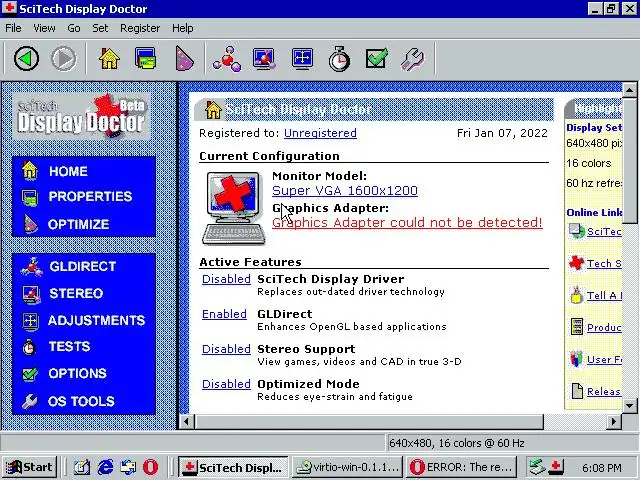640x480 pixels.
Task: Open Properties via the toolbar window icon
Action: [146, 59]
